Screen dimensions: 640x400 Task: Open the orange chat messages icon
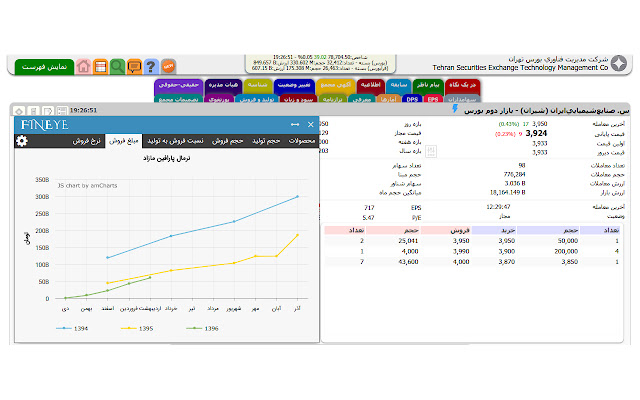134,66
